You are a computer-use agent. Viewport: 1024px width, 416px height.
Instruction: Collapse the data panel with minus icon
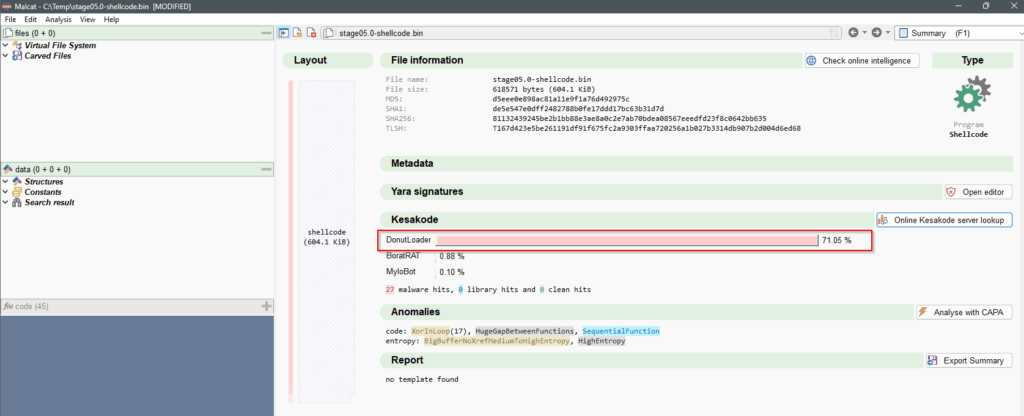tap(266, 169)
